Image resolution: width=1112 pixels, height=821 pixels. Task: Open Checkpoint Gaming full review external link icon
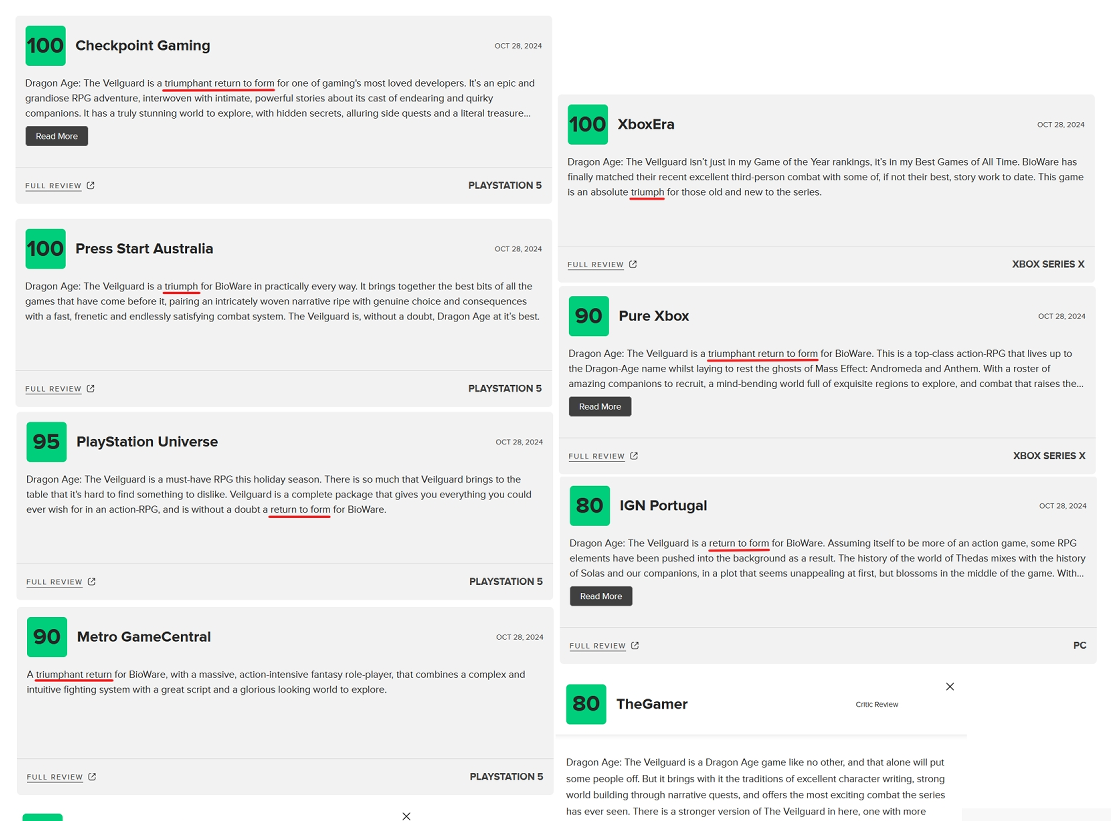click(x=91, y=186)
